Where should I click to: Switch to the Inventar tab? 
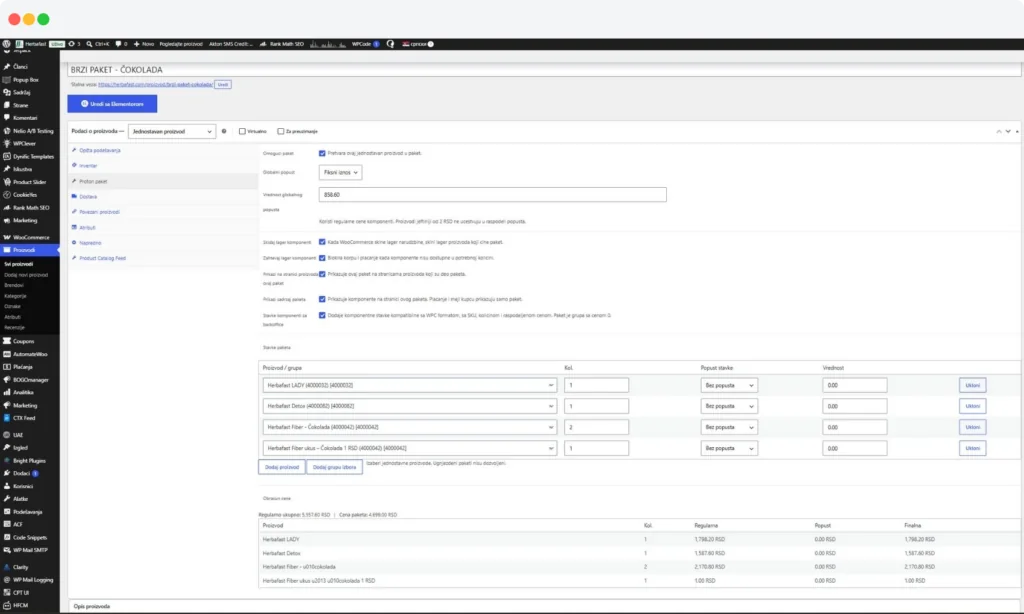88,166
